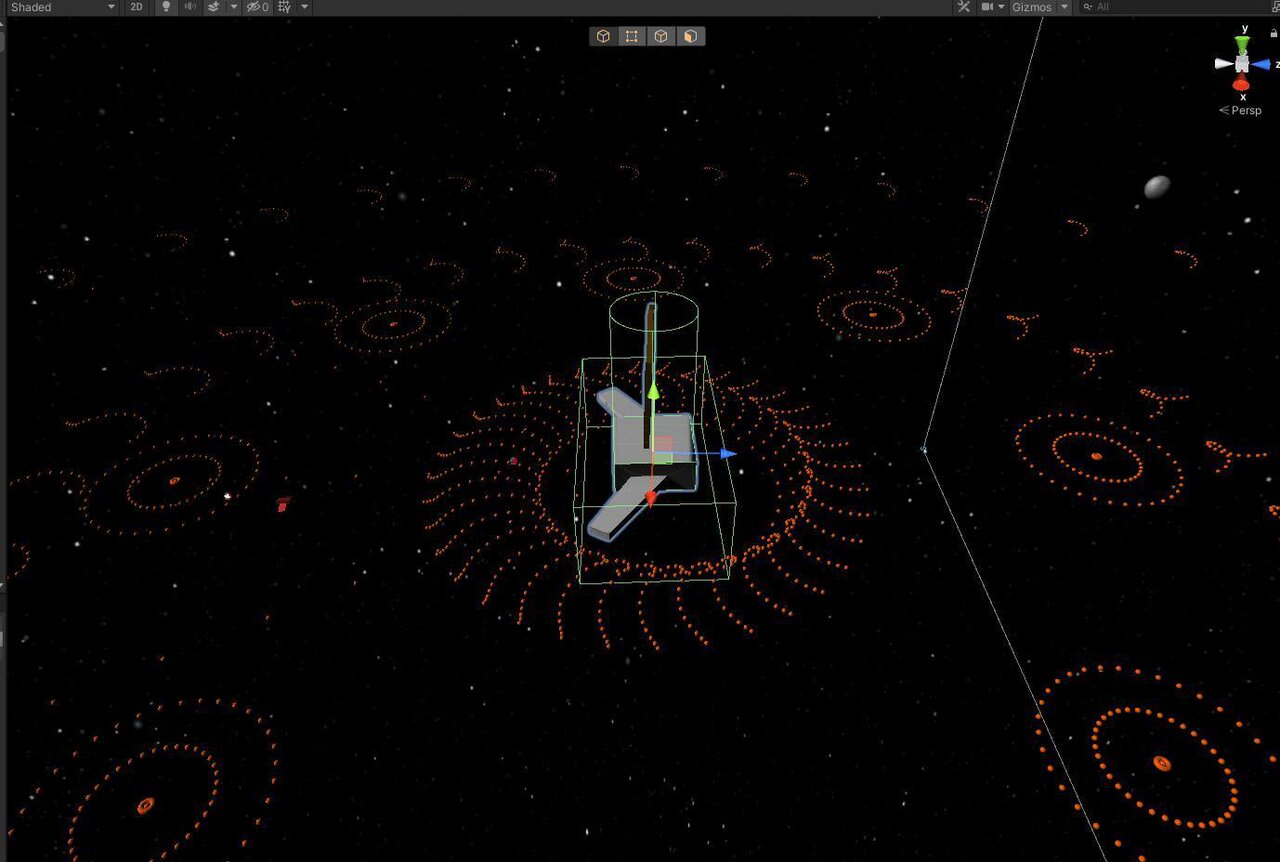Open grid settings dropdown arrow

[x=304, y=7]
